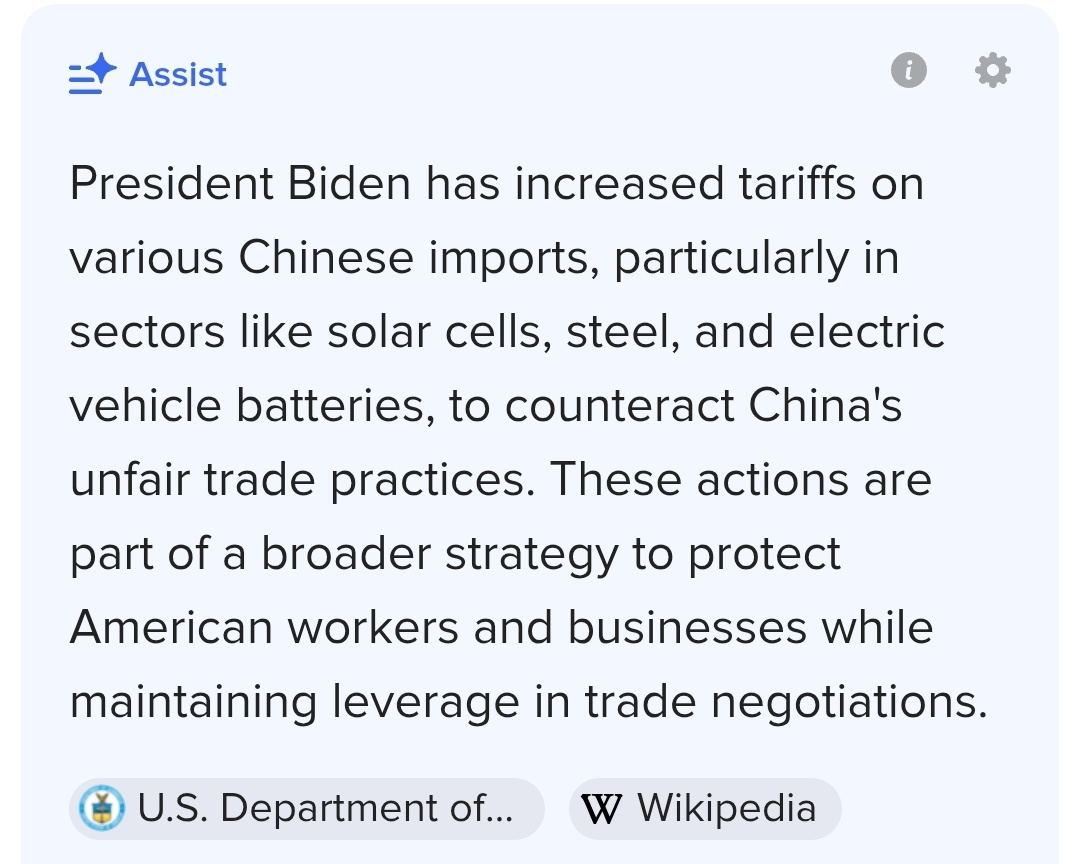Click the phrase "Chinese imports" in the summary
This screenshot has width=1080, height=864.
pos(417,259)
